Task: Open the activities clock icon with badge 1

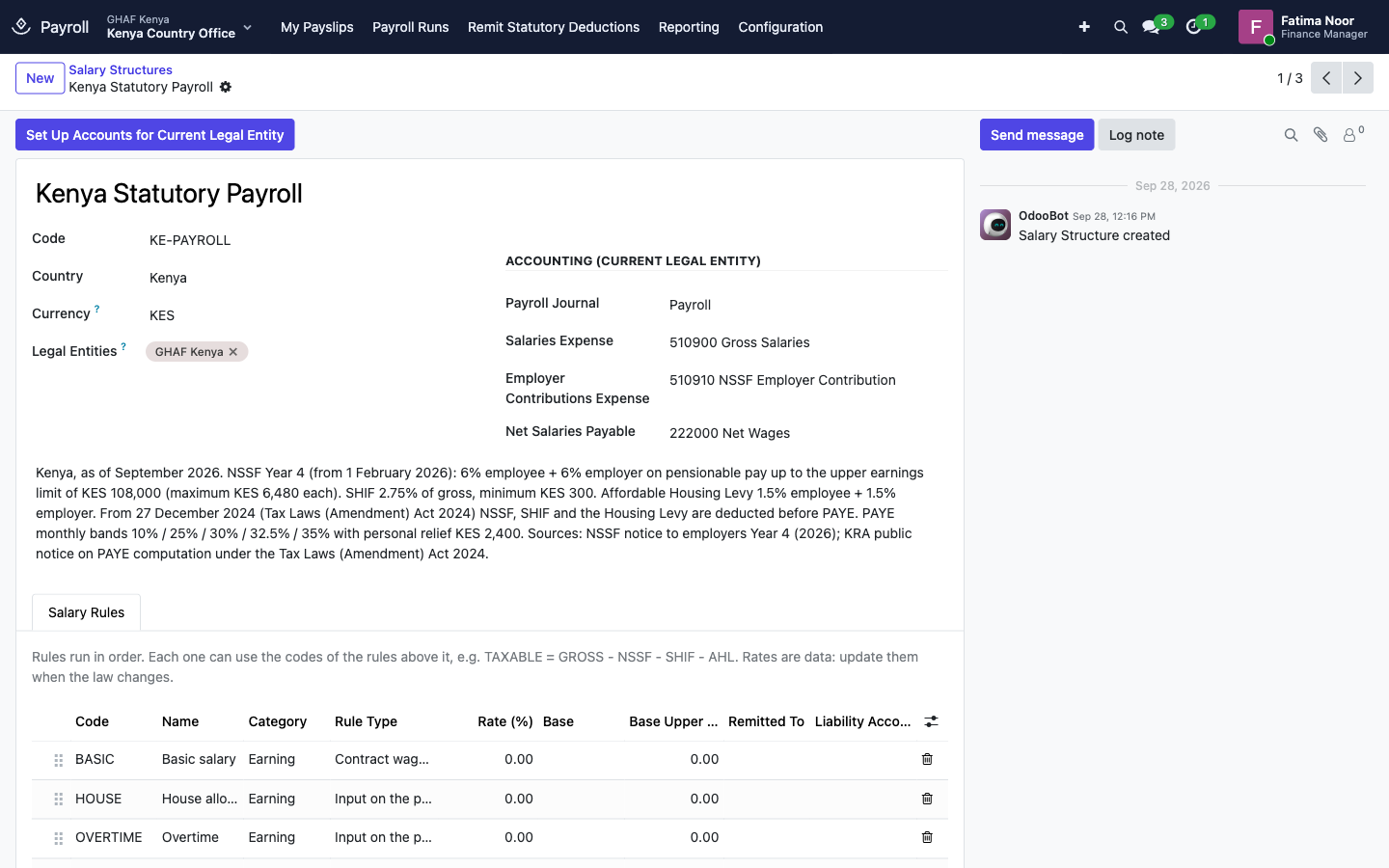Action: click(x=1194, y=27)
